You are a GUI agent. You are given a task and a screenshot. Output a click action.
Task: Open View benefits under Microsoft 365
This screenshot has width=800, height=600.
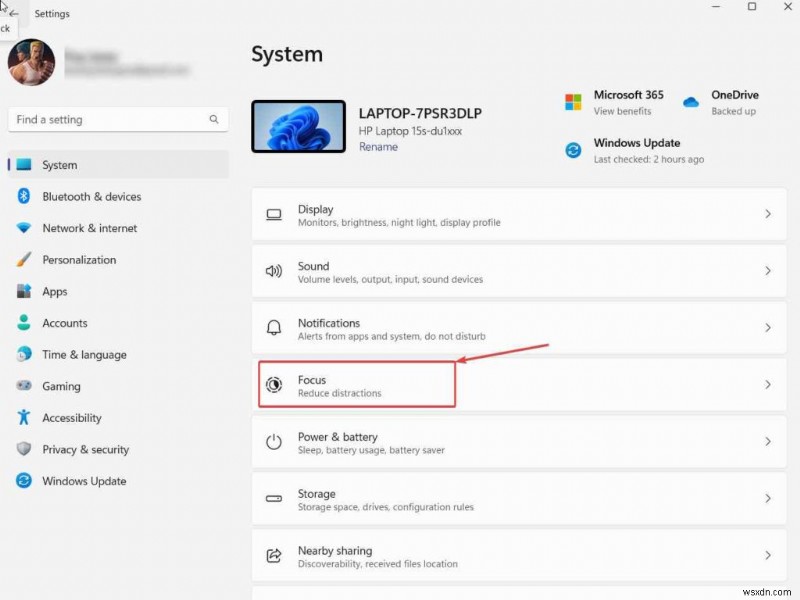[621, 111]
